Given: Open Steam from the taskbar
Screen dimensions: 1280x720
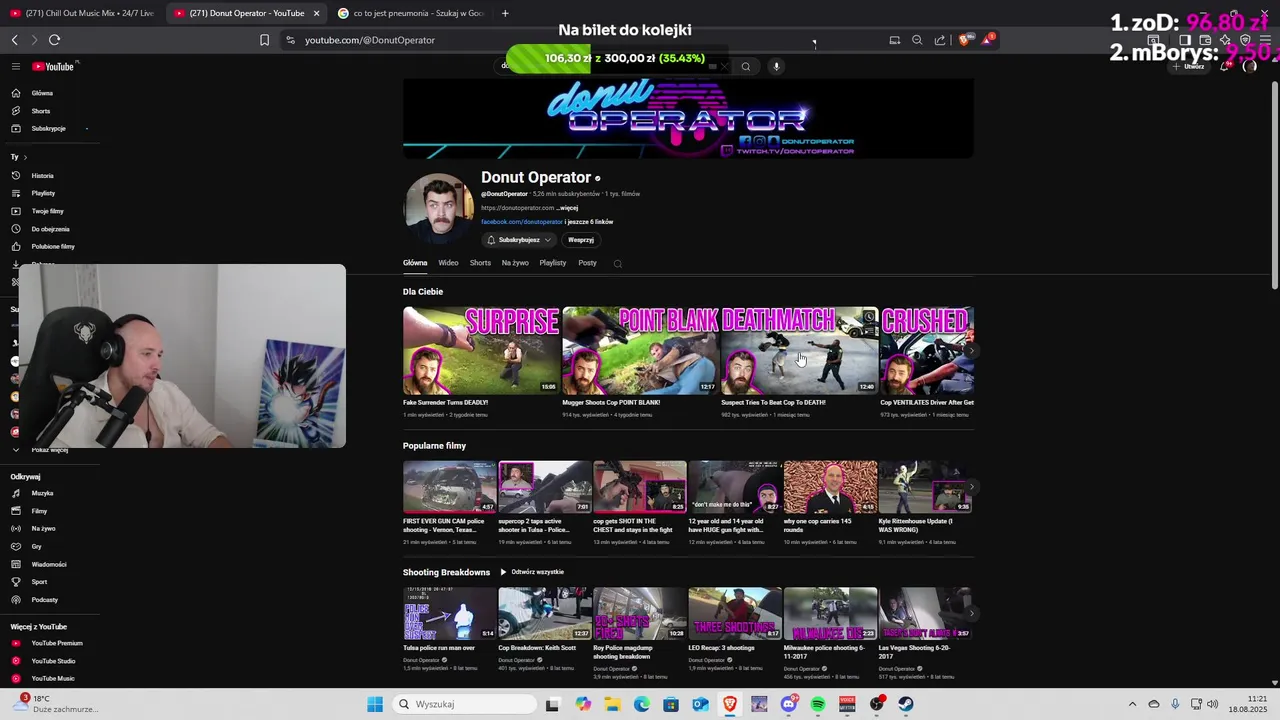Looking at the screenshot, I should coord(906,704).
